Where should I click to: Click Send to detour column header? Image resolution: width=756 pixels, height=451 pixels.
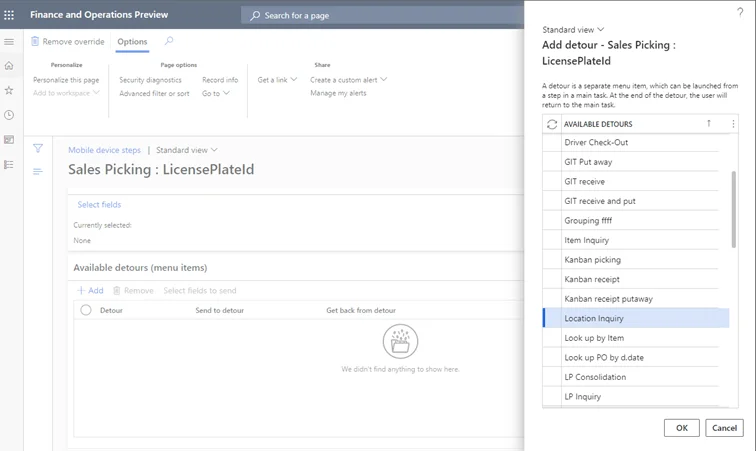point(219,310)
